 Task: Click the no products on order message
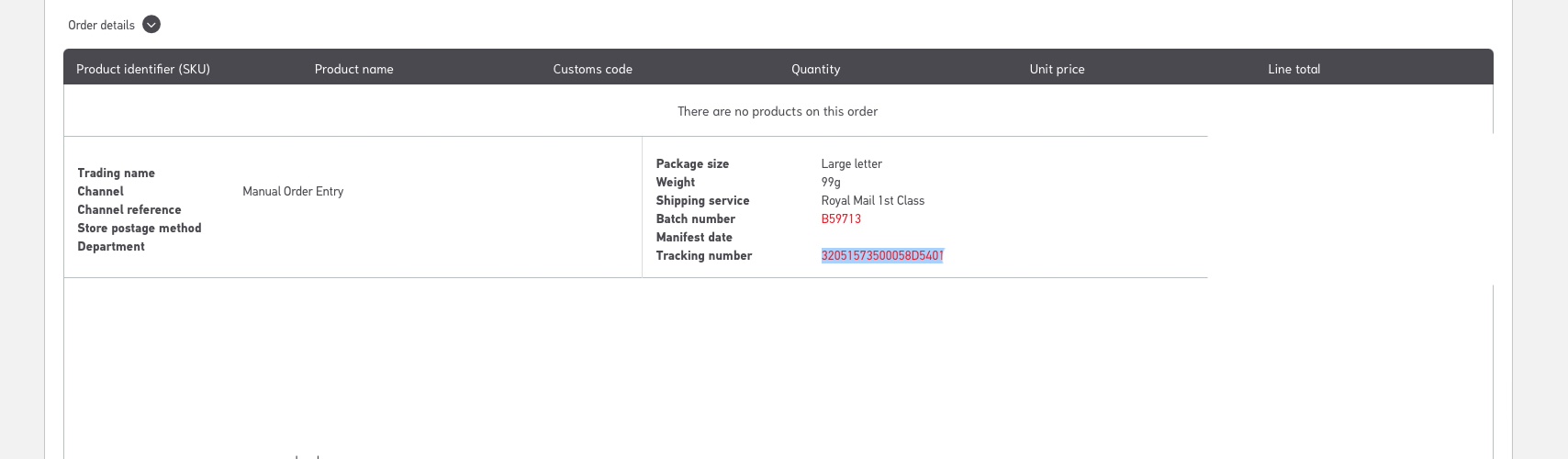778,111
